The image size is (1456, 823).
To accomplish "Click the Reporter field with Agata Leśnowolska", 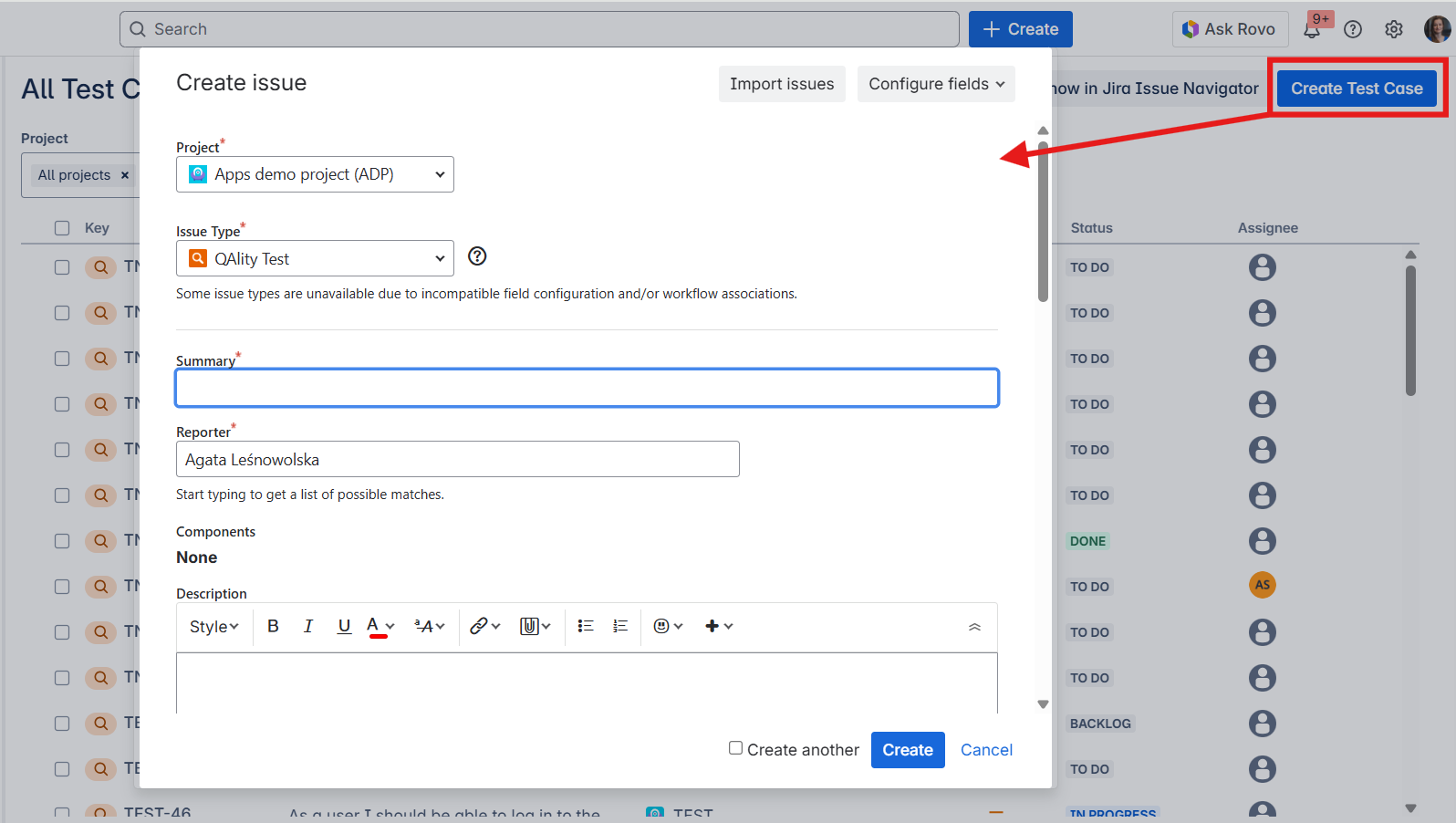I will pyautogui.click(x=458, y=459).
